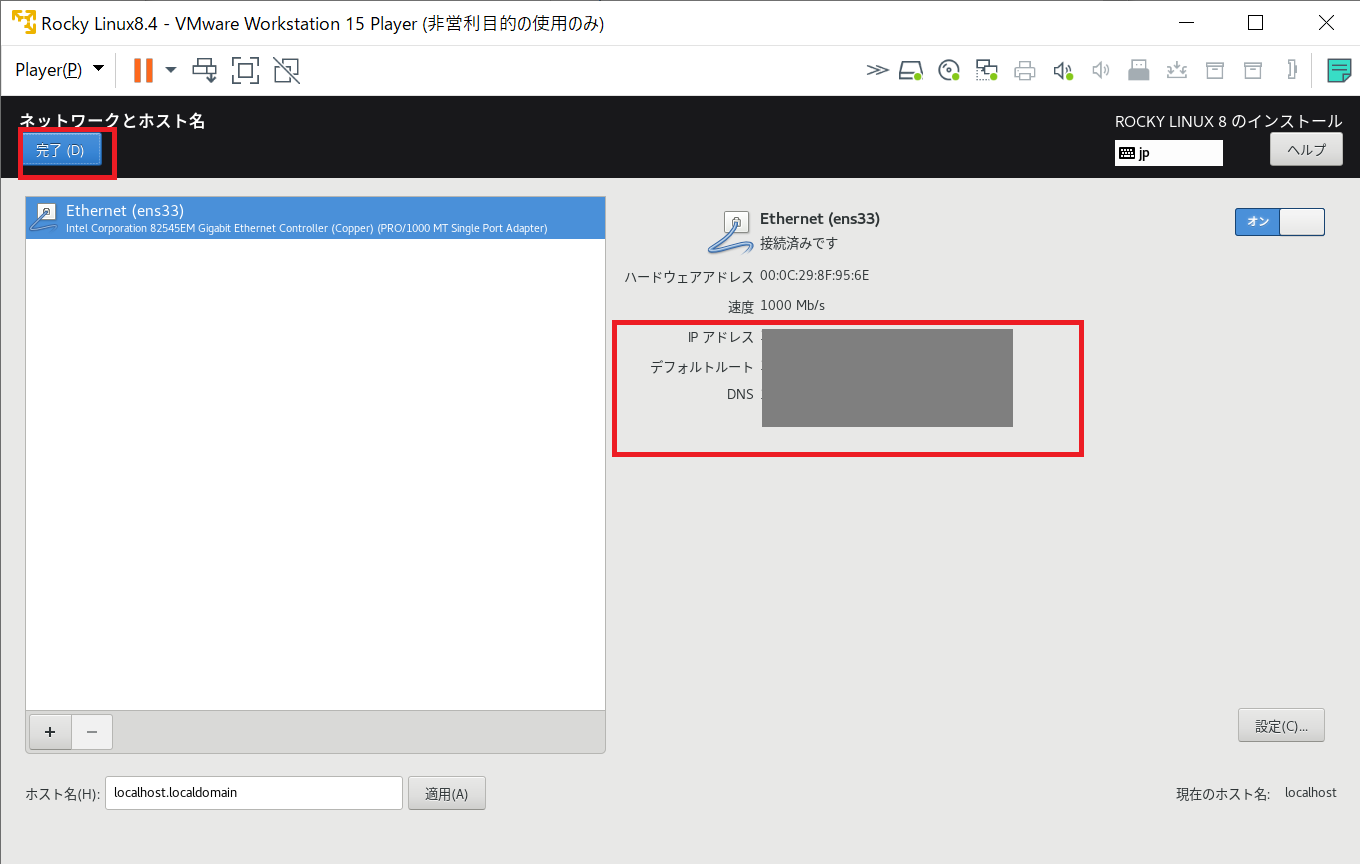Open the network adapter device icon

[x=987, y=70]
